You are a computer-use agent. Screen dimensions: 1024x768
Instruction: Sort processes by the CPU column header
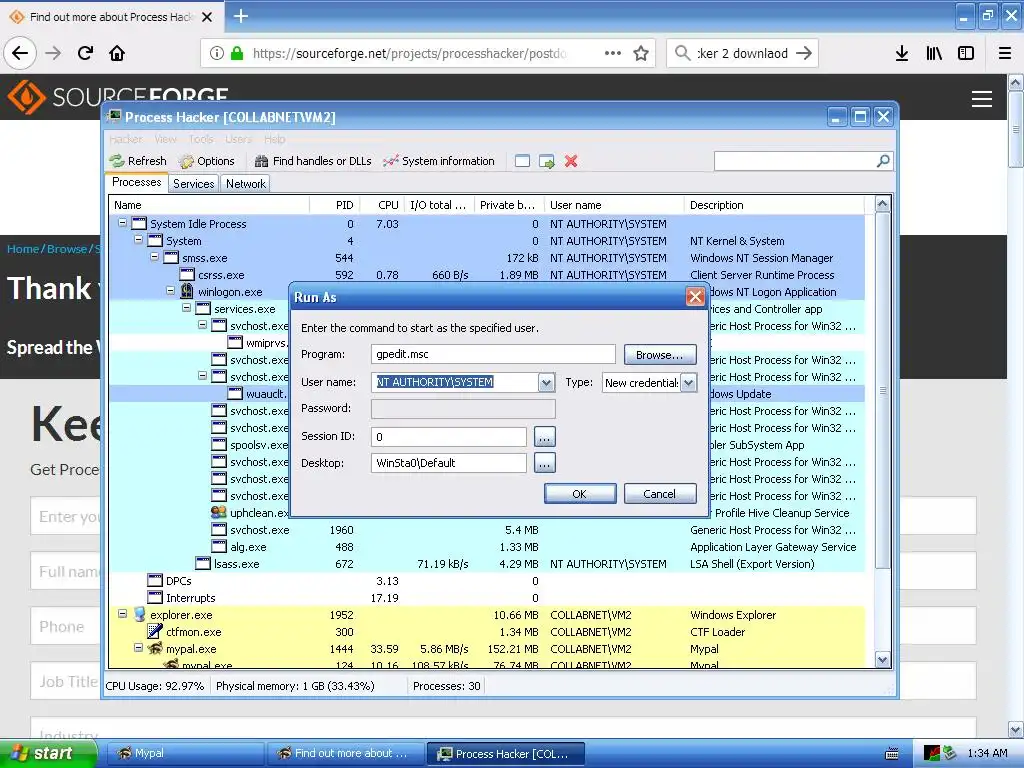pyautogui.click(x=382, y=205)
